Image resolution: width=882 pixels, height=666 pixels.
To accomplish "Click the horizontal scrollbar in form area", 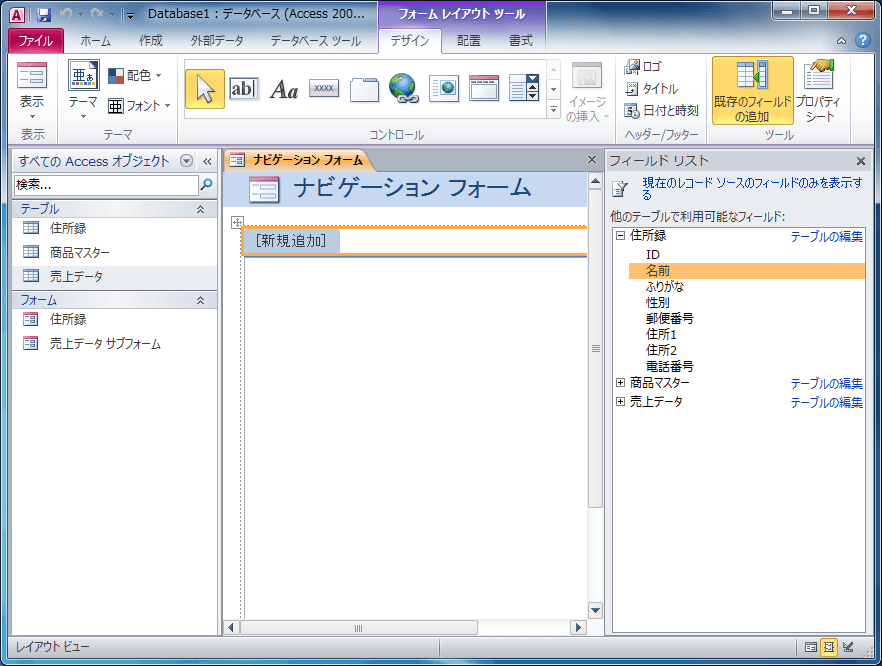I will point(358,628).
